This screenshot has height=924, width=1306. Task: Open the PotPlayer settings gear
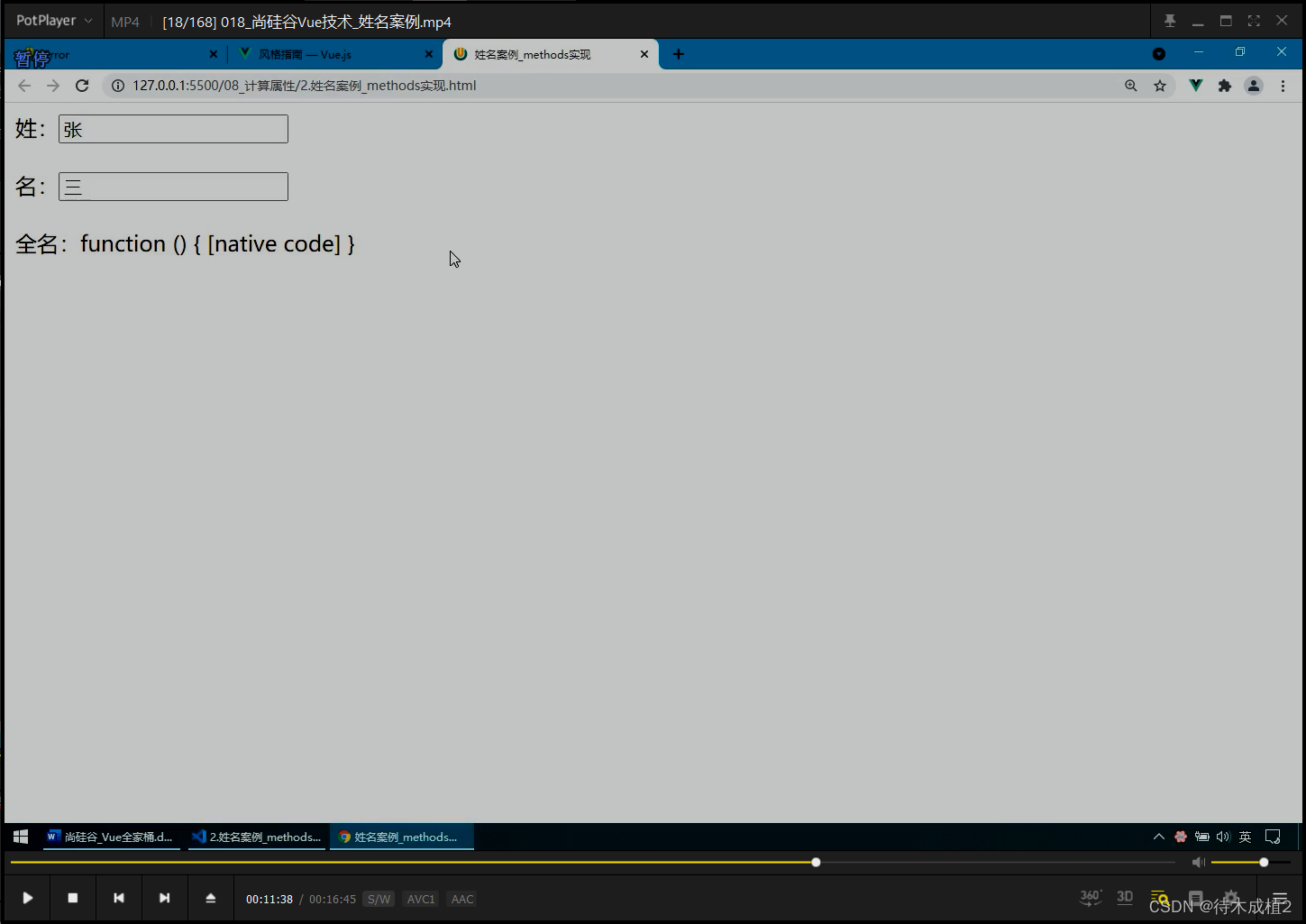coord(1231,898)
